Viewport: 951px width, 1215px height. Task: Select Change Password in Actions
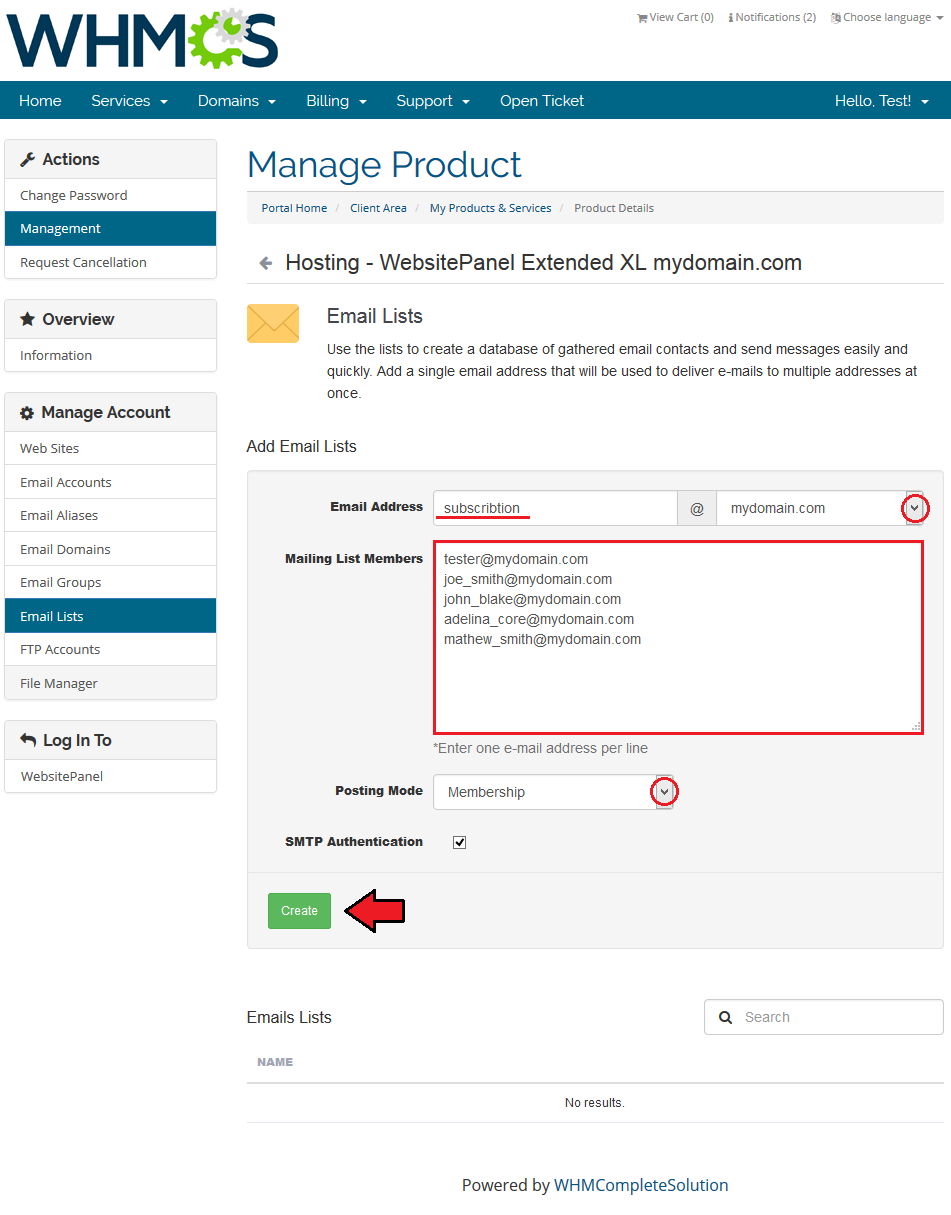[111, 195]
